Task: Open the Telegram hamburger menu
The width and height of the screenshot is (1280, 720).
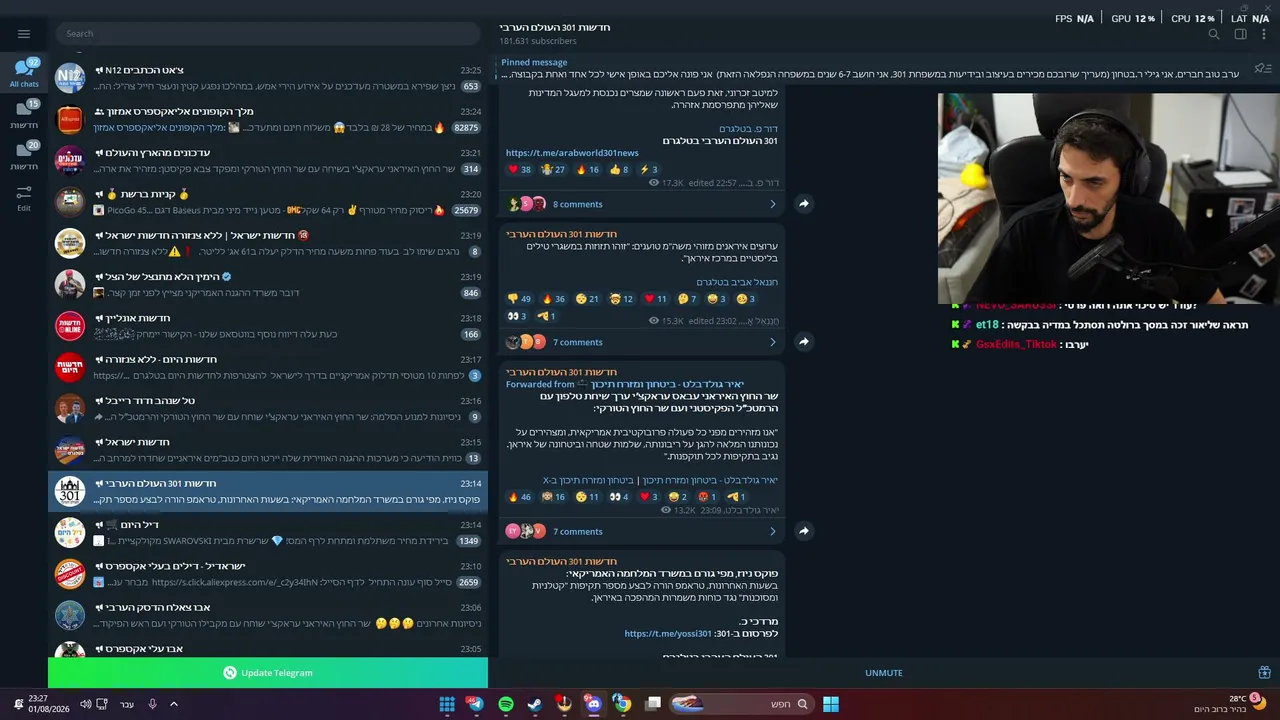Action: click(24, 34)
